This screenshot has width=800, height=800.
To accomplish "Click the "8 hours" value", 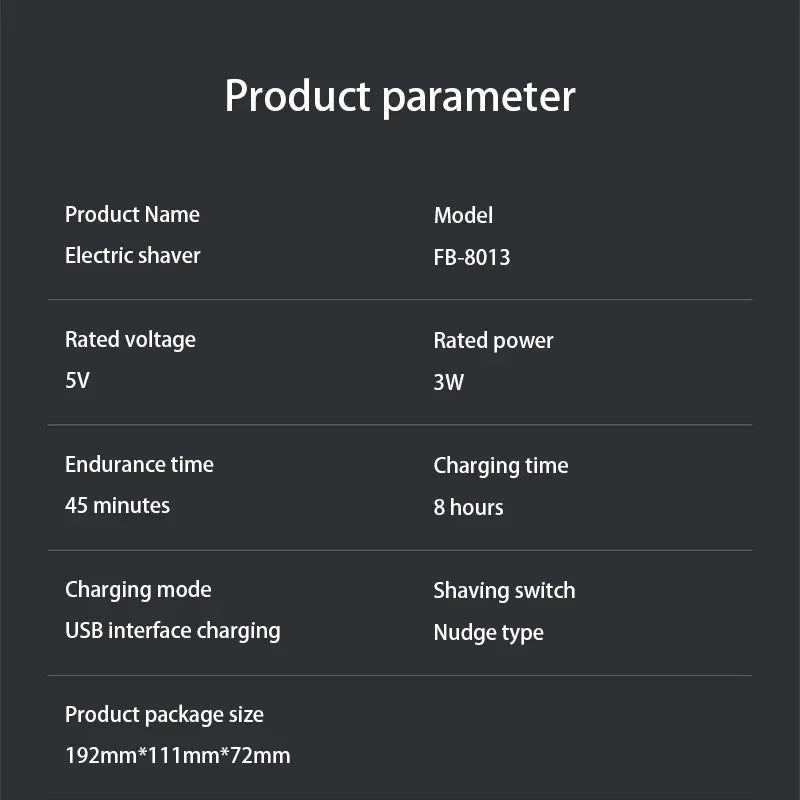I will click(468, 507).
